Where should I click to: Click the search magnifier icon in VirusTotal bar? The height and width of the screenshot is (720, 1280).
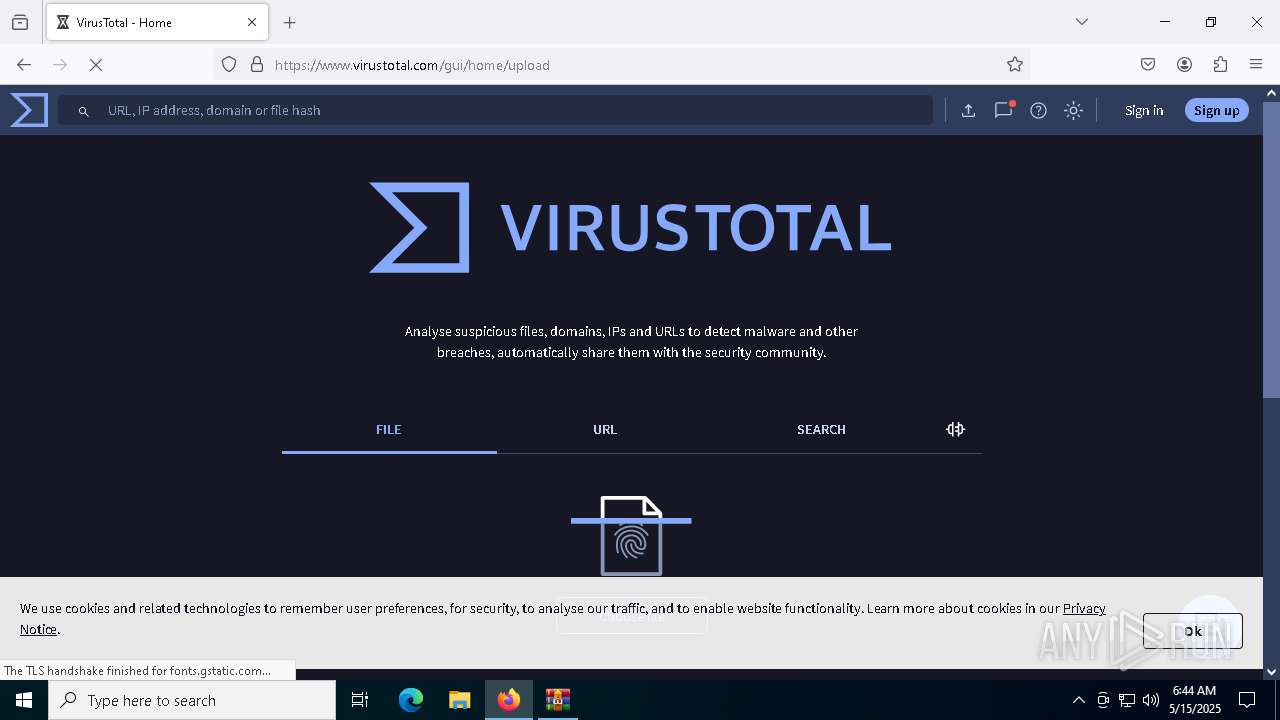(84, 111)
